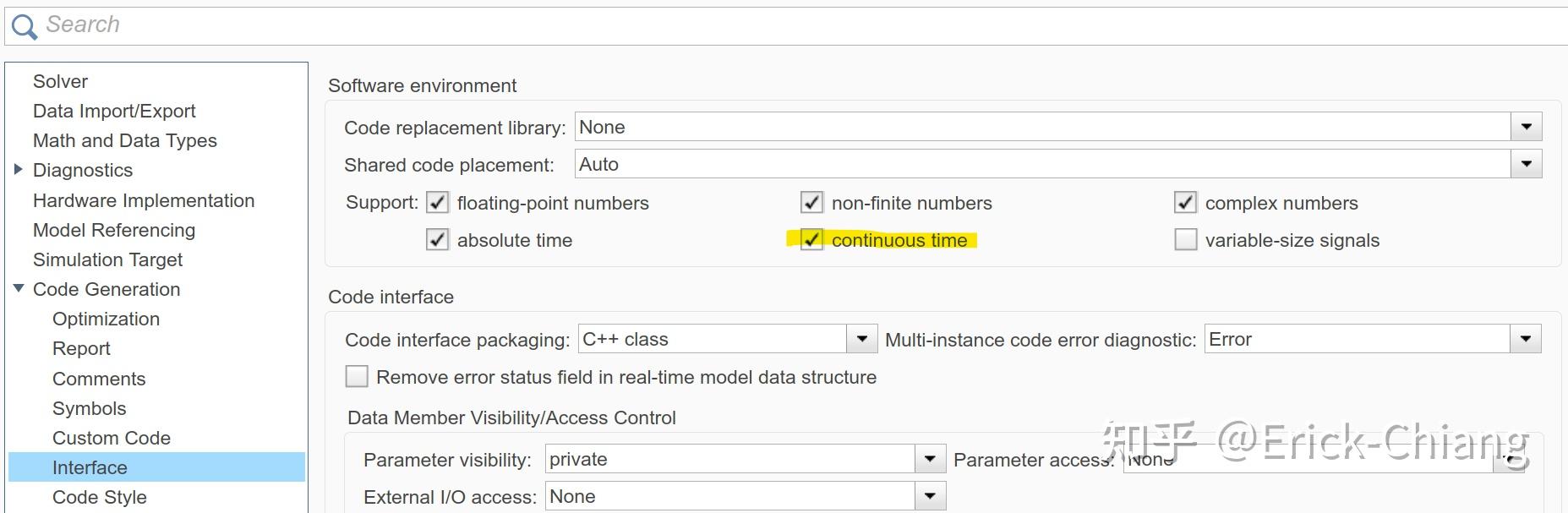The image size is (1568, 513).
Task: Open External I/O access dropdown
Action: pyautogui.click(x=930, y=497)
